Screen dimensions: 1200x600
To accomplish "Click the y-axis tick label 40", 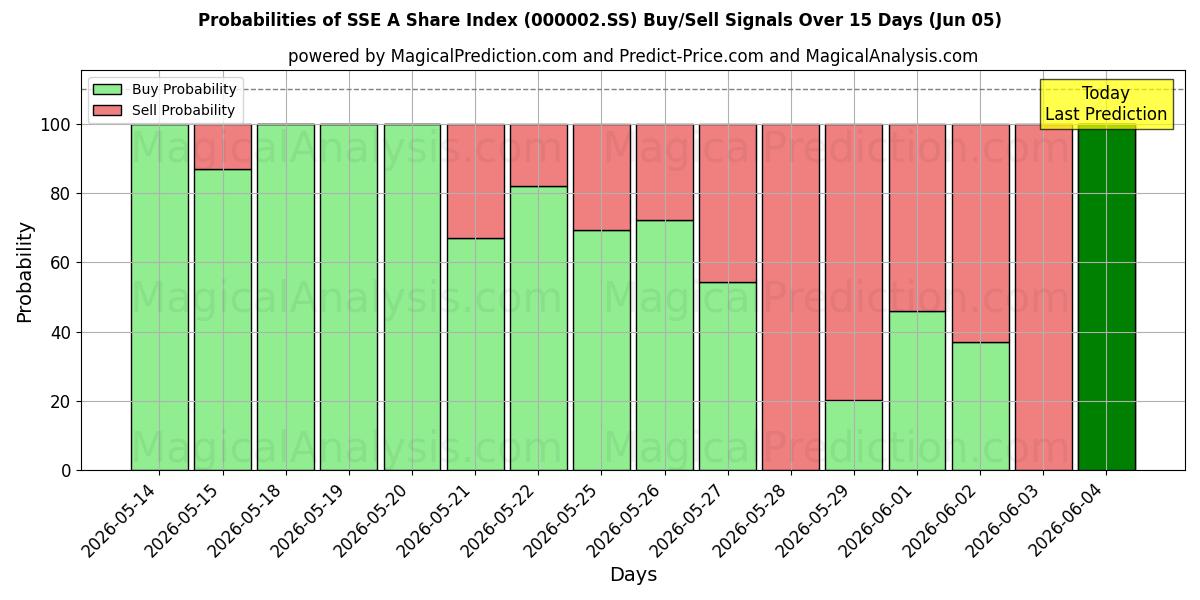I will point(61,332).
